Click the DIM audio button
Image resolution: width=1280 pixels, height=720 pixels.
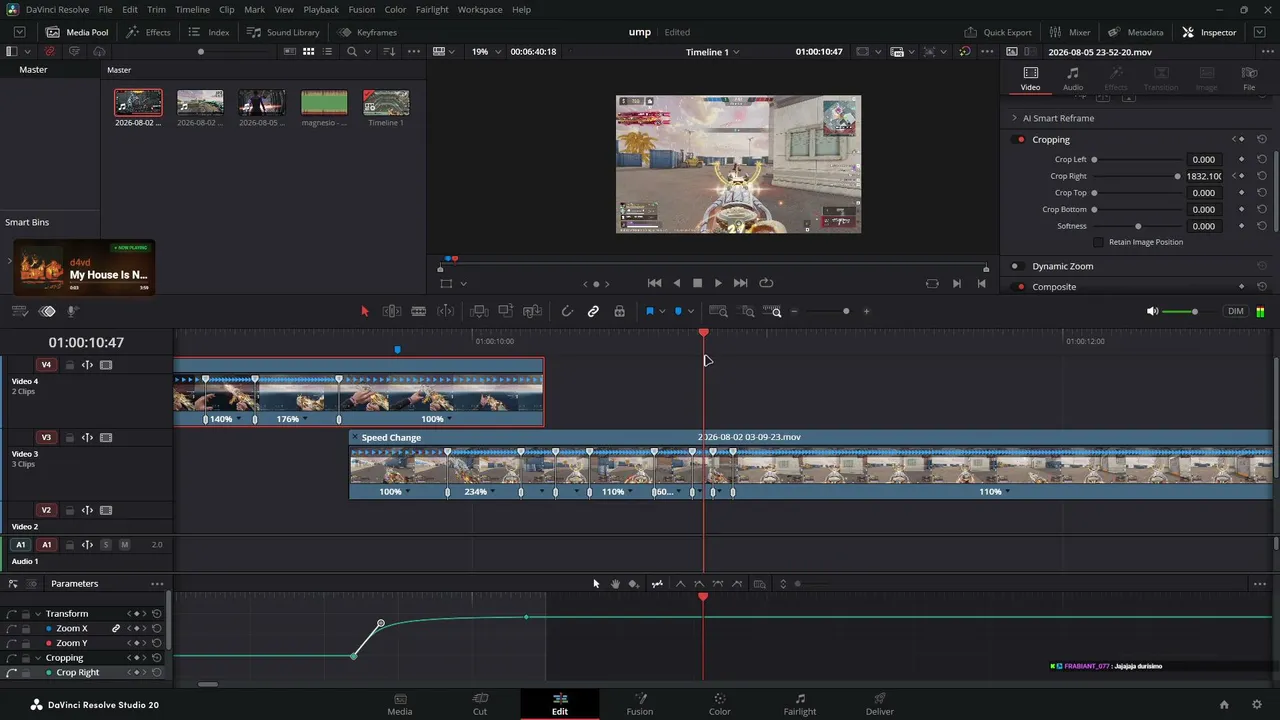(x=1236, y=311)
